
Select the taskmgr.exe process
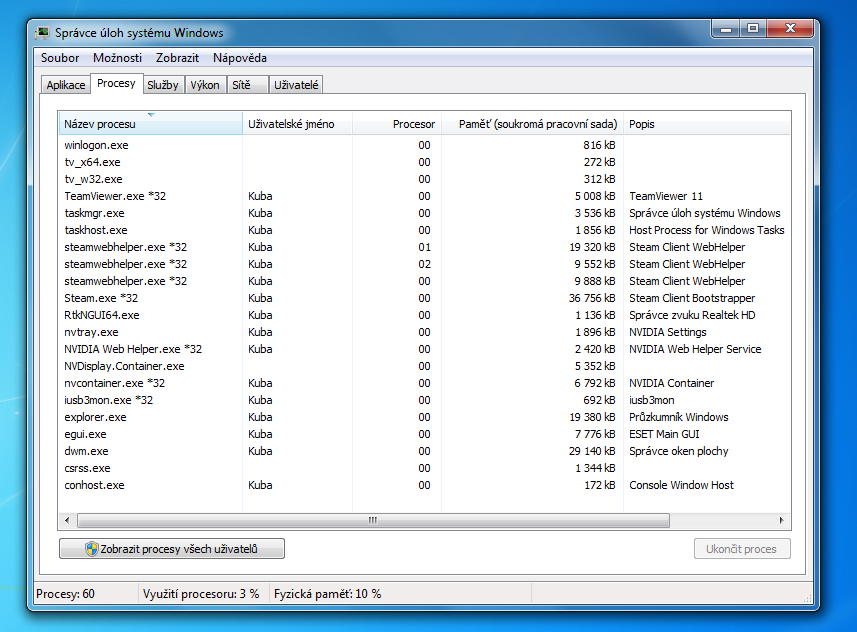424,213
